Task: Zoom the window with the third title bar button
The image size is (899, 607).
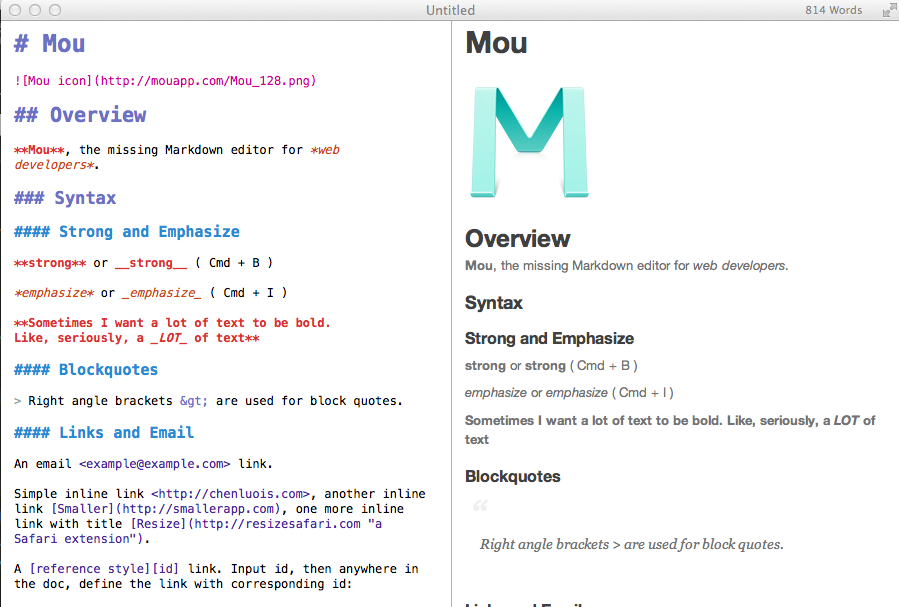Action: 55,10
